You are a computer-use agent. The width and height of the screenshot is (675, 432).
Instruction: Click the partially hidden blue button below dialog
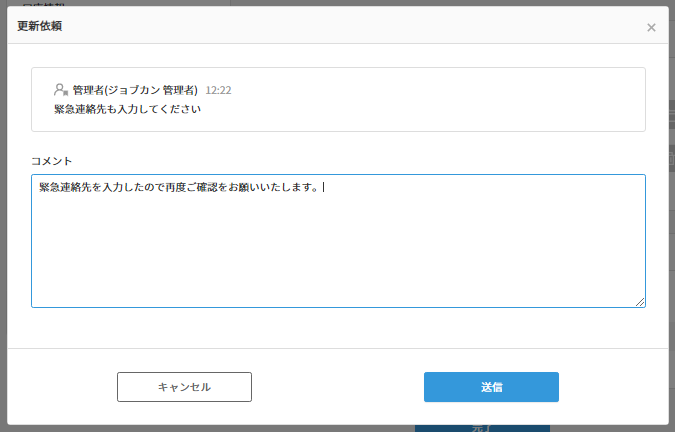480,428
